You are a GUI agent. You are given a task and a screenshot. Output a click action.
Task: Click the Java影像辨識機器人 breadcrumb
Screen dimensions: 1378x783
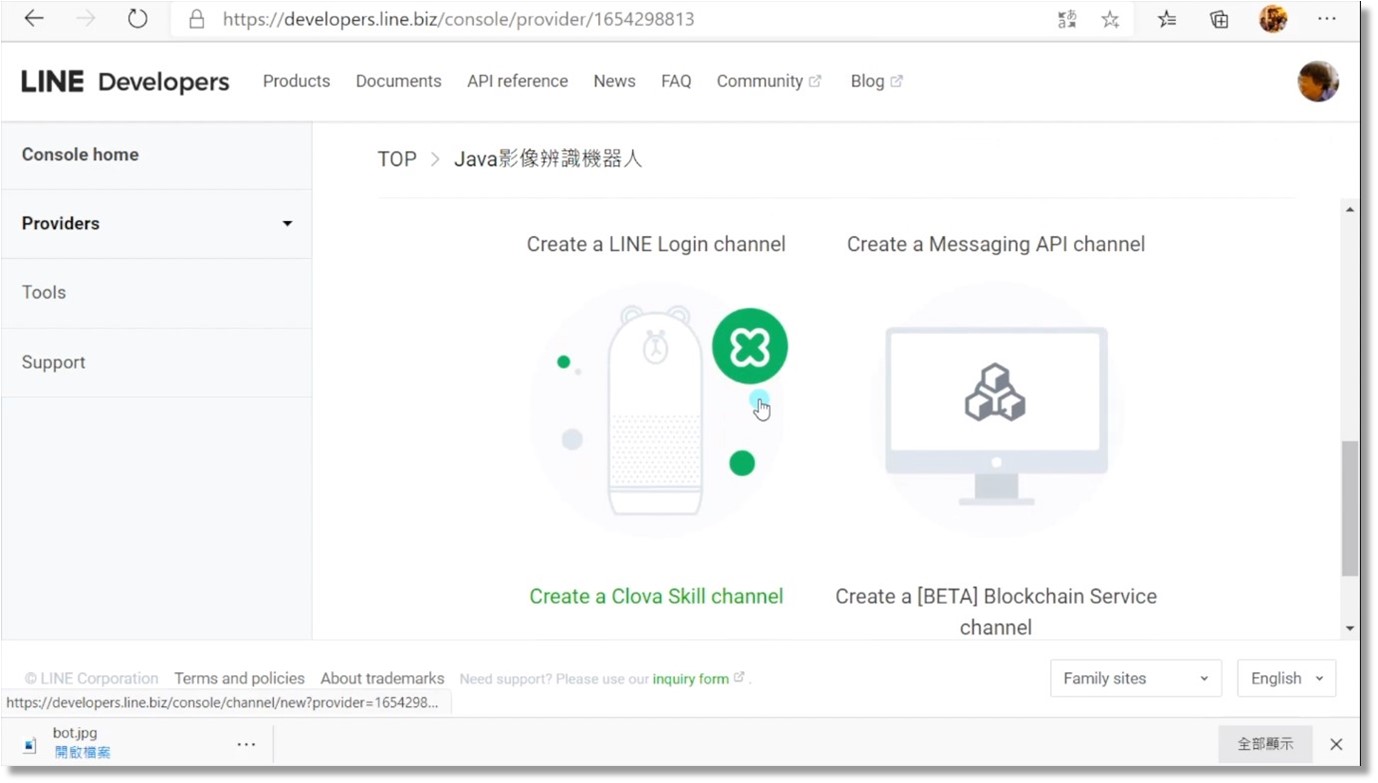[x=548, y=159]
